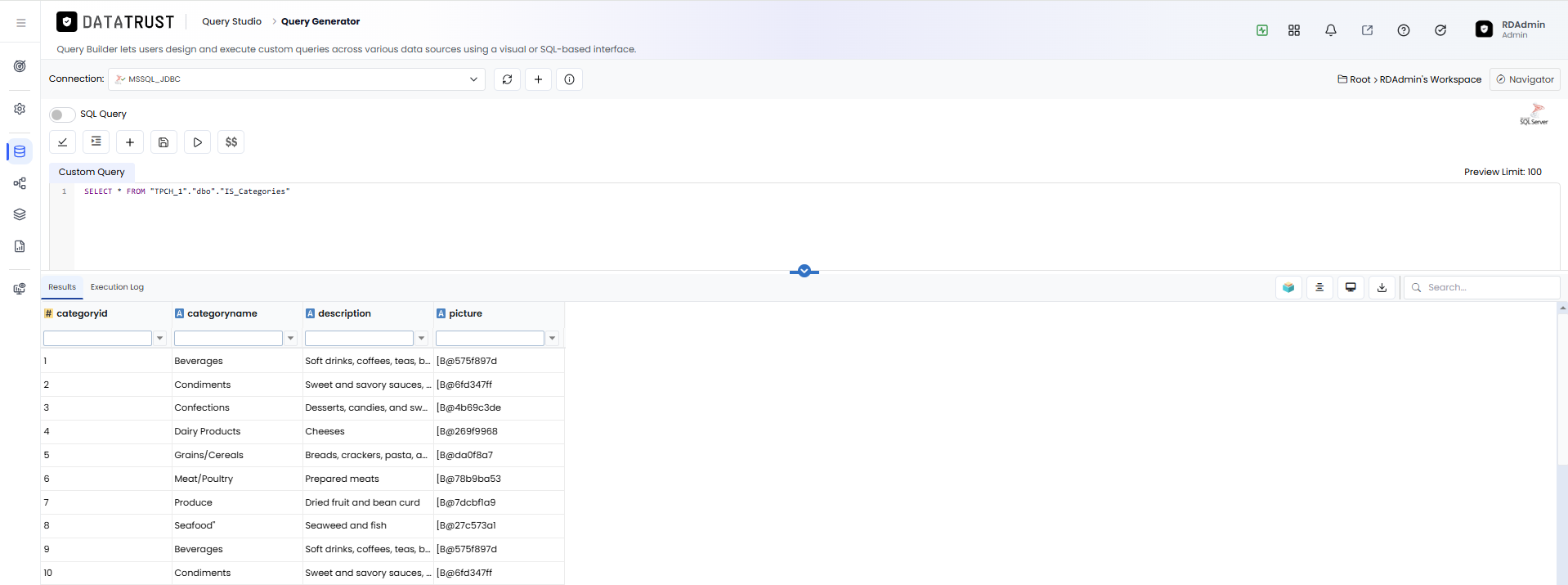Select the 'Meat/Poultry' cell
The image size is (1568, 585).
pos(237,479)
